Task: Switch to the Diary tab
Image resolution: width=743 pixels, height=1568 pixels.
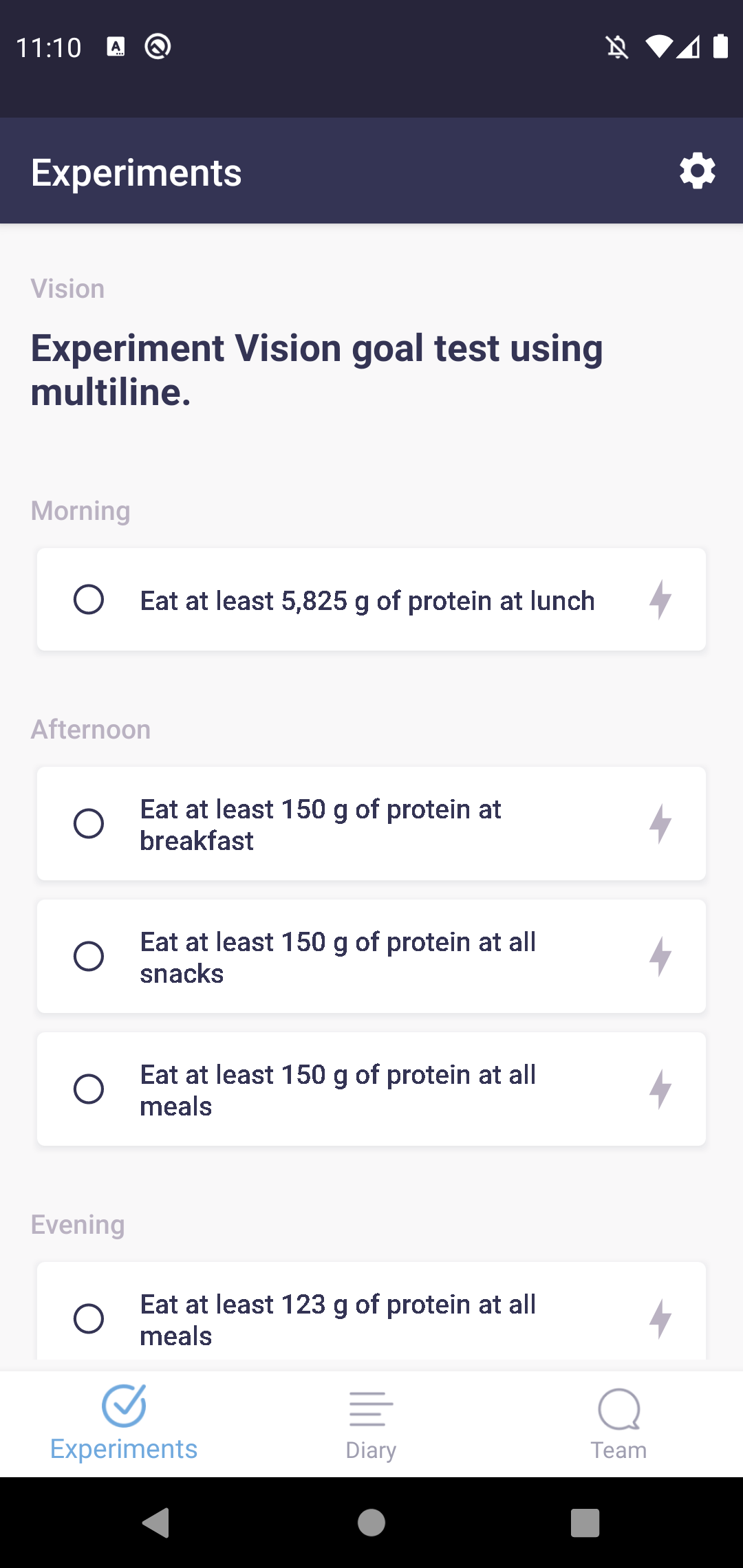Action: (371, 1424)
